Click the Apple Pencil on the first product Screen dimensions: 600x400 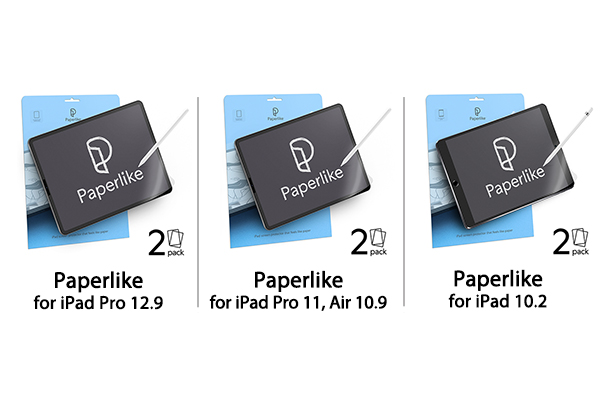point(163,138)
